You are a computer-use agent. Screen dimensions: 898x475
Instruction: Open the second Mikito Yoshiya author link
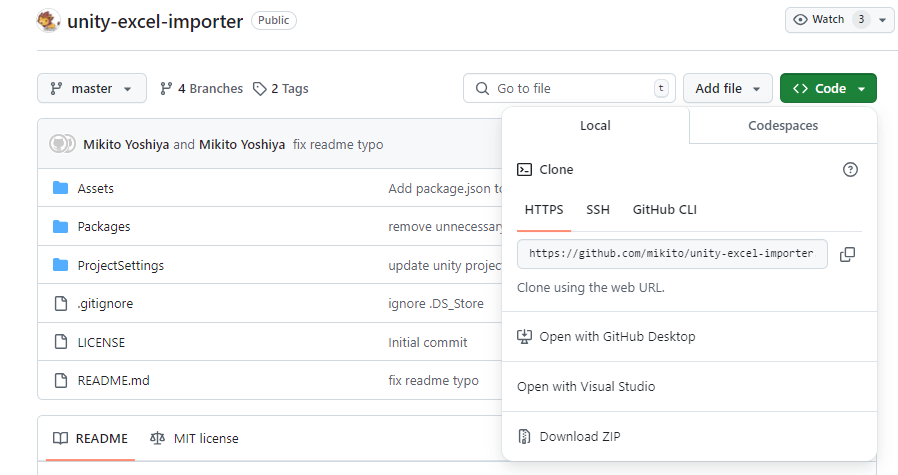242,144
